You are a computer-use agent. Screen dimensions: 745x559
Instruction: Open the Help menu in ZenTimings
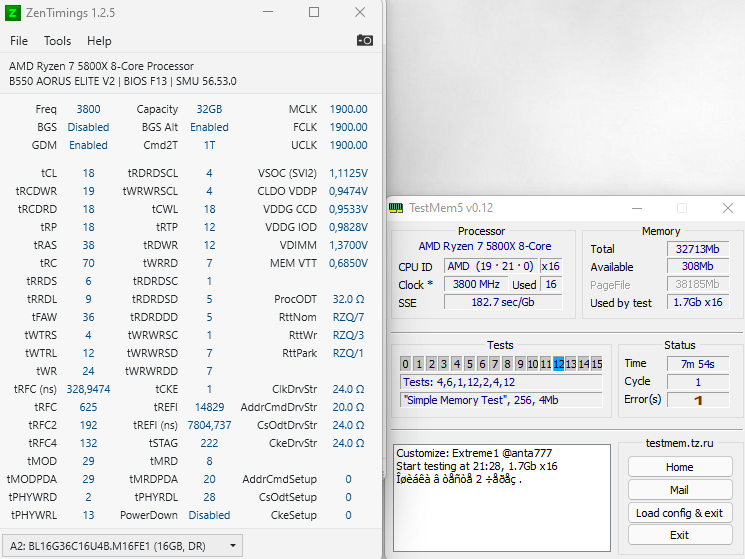[99, 41]
